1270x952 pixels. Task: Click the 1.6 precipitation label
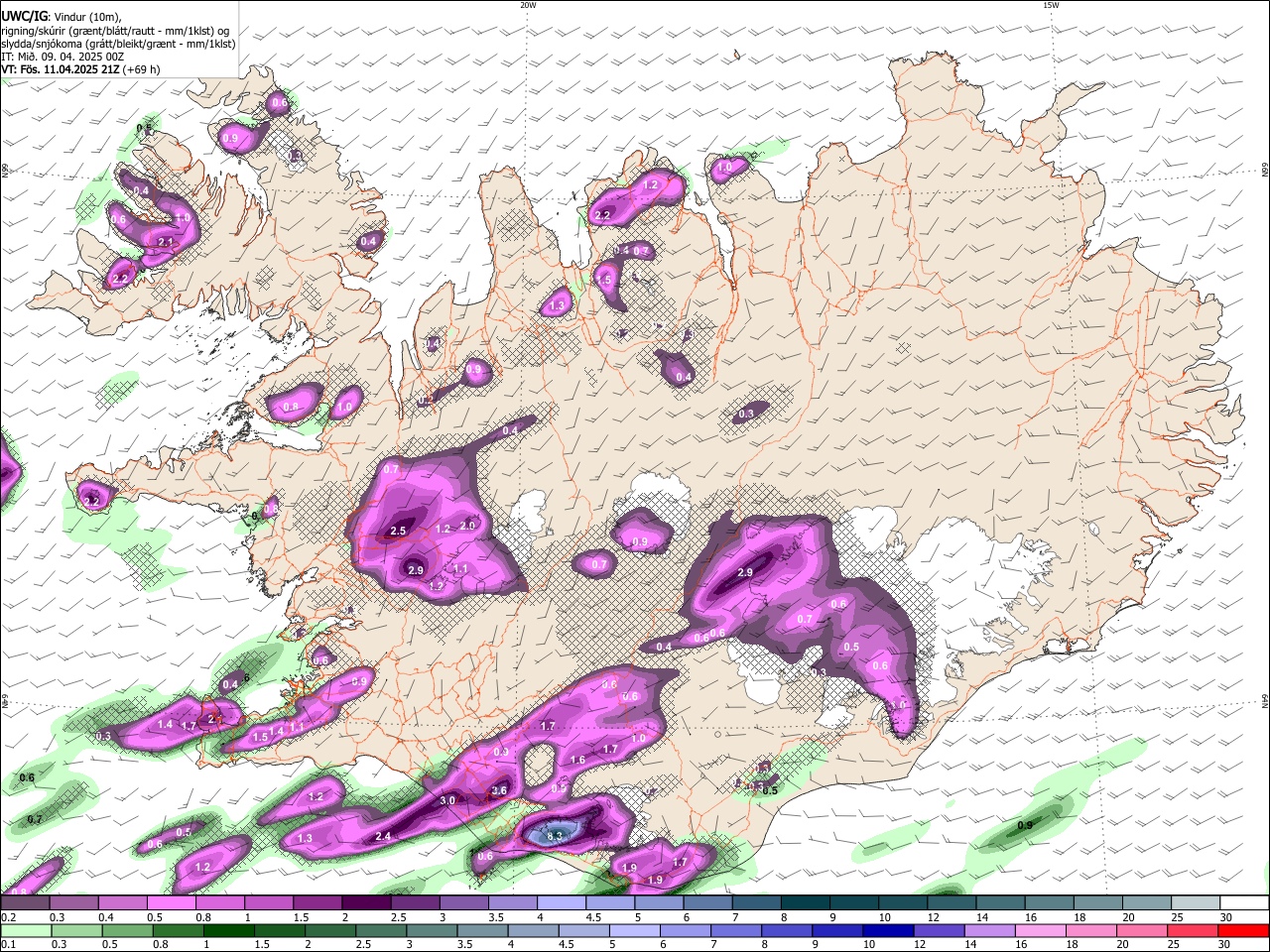tap(577, 760)
